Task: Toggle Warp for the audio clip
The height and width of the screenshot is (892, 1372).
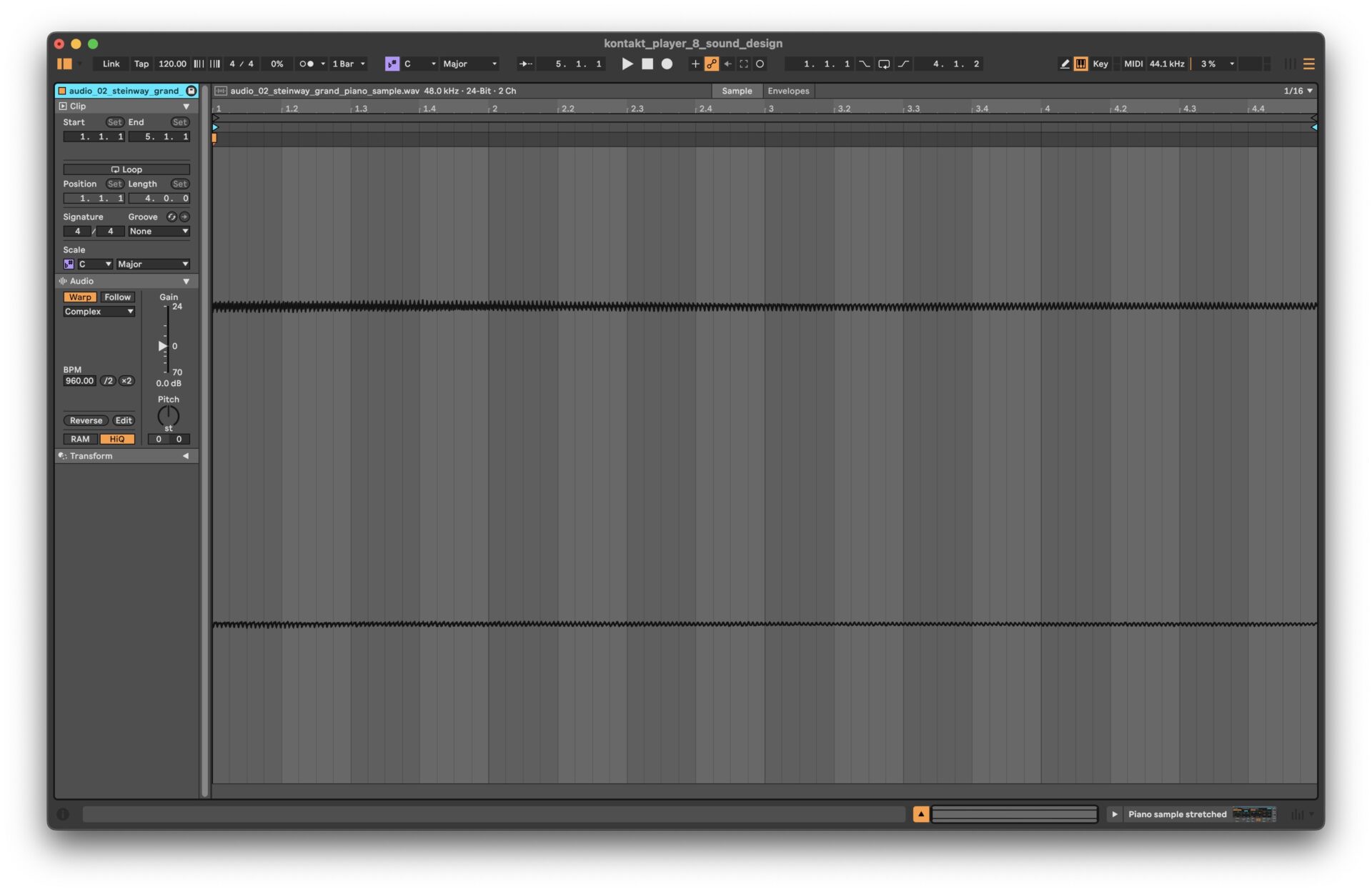Action: tap(79, 297)
